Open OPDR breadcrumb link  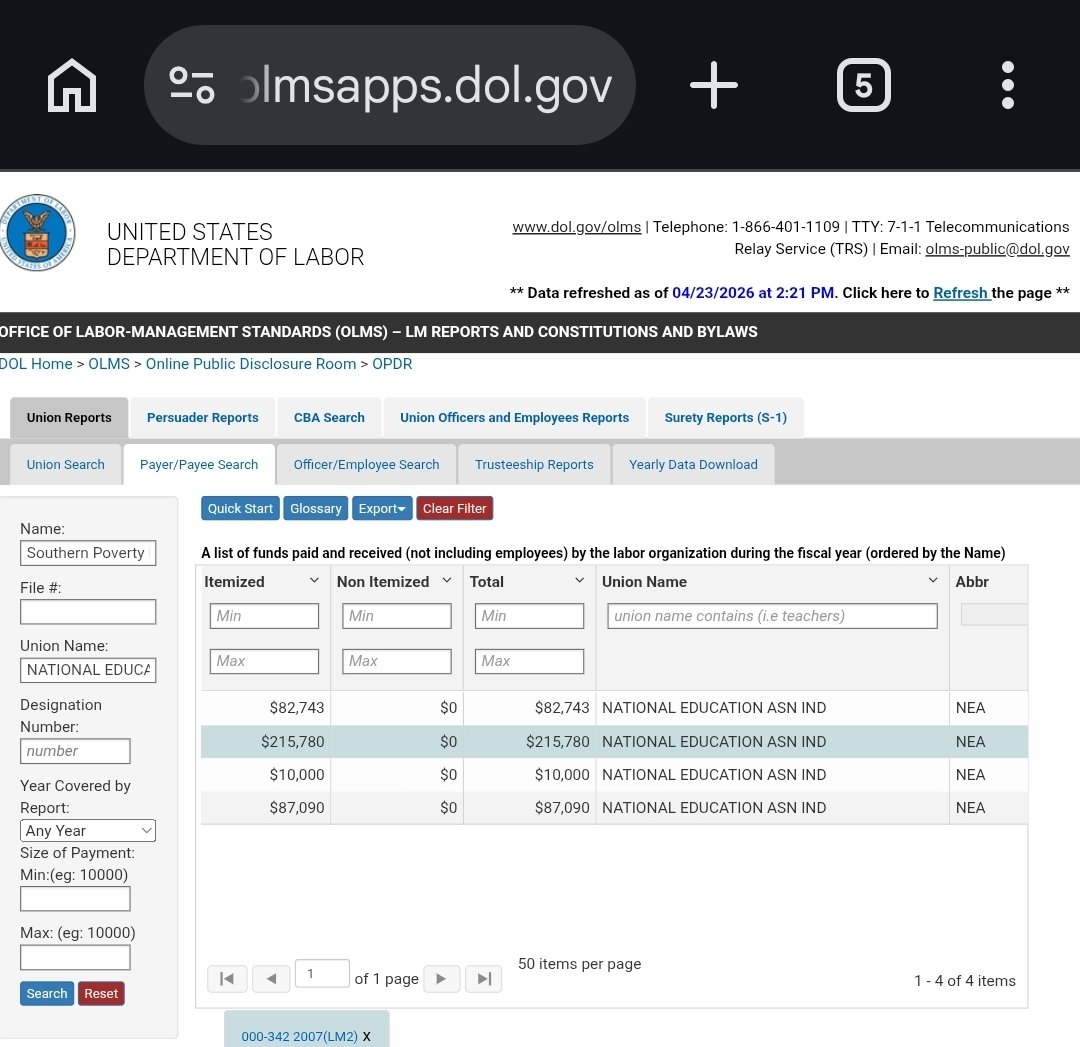click(392, 364)
